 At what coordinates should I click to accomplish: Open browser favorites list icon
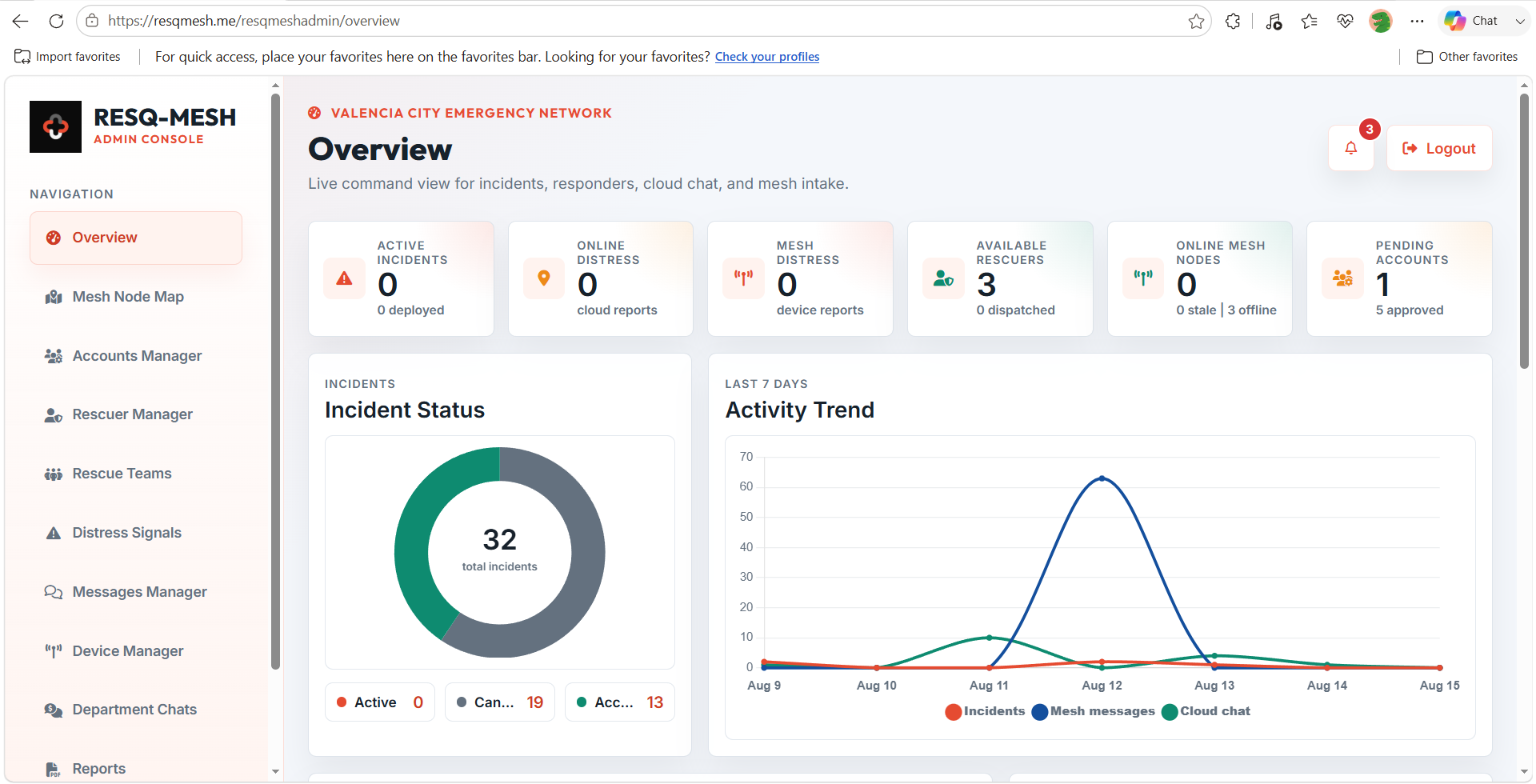(x=1309, y=21)
